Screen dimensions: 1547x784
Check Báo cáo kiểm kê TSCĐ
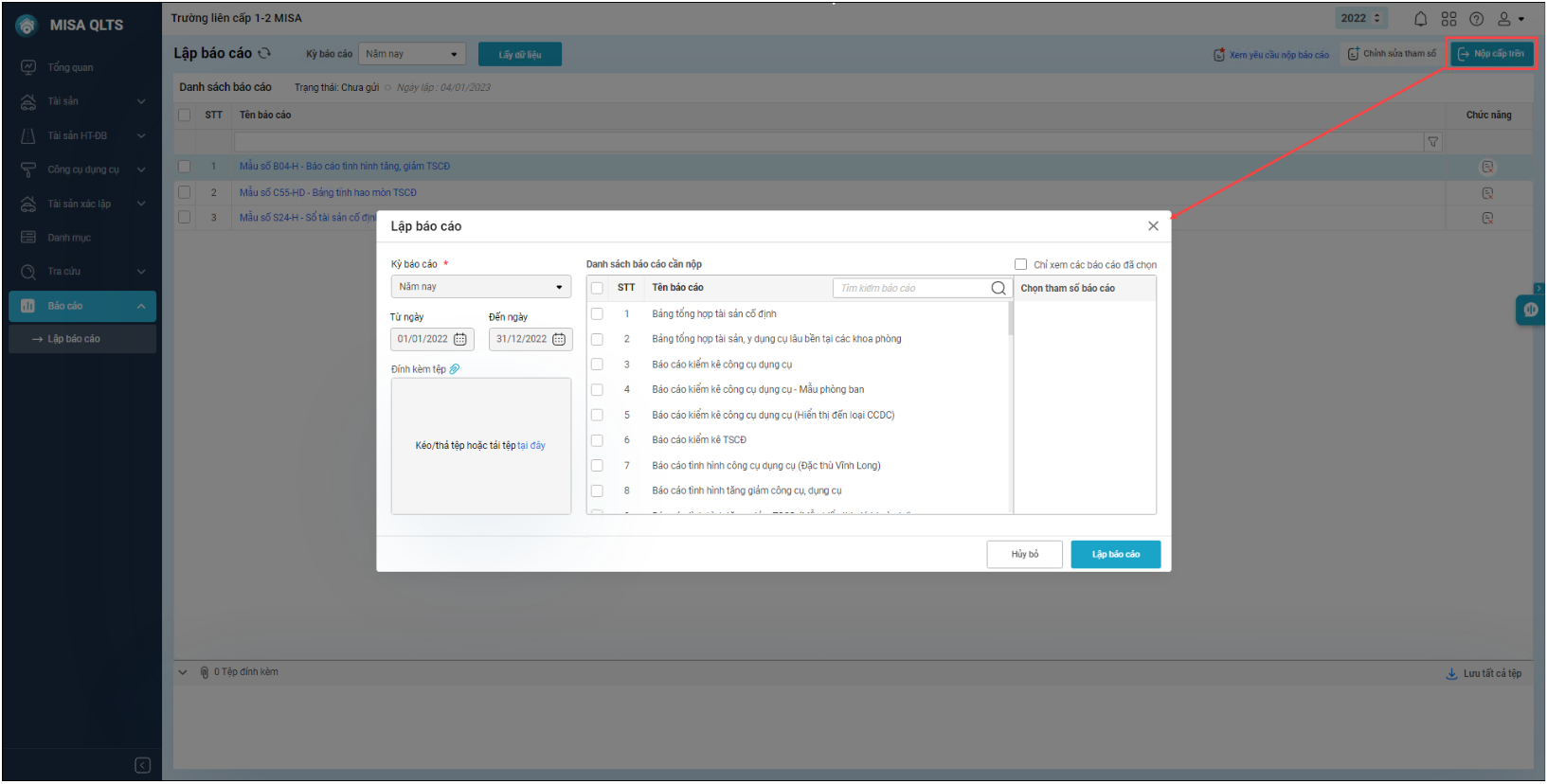pyautogui.click(x=597, y=440)
